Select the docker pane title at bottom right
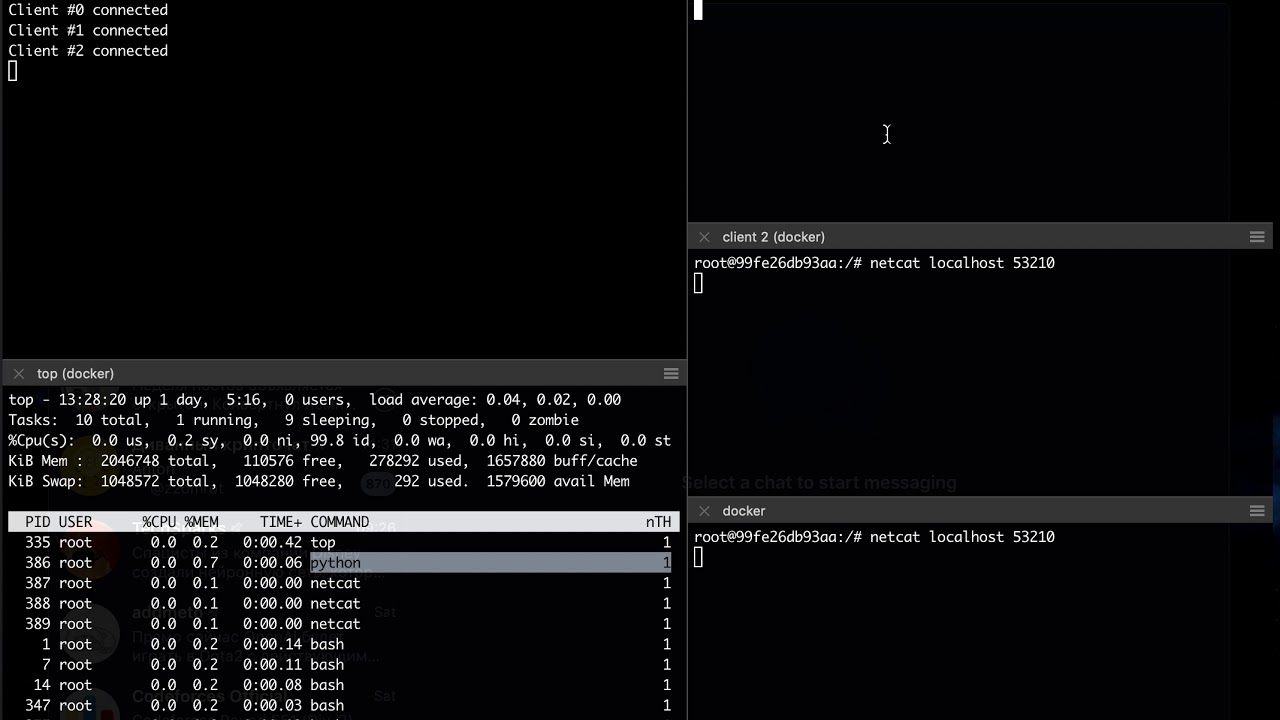Viewport: 1280px width, 720px height. 744,511
